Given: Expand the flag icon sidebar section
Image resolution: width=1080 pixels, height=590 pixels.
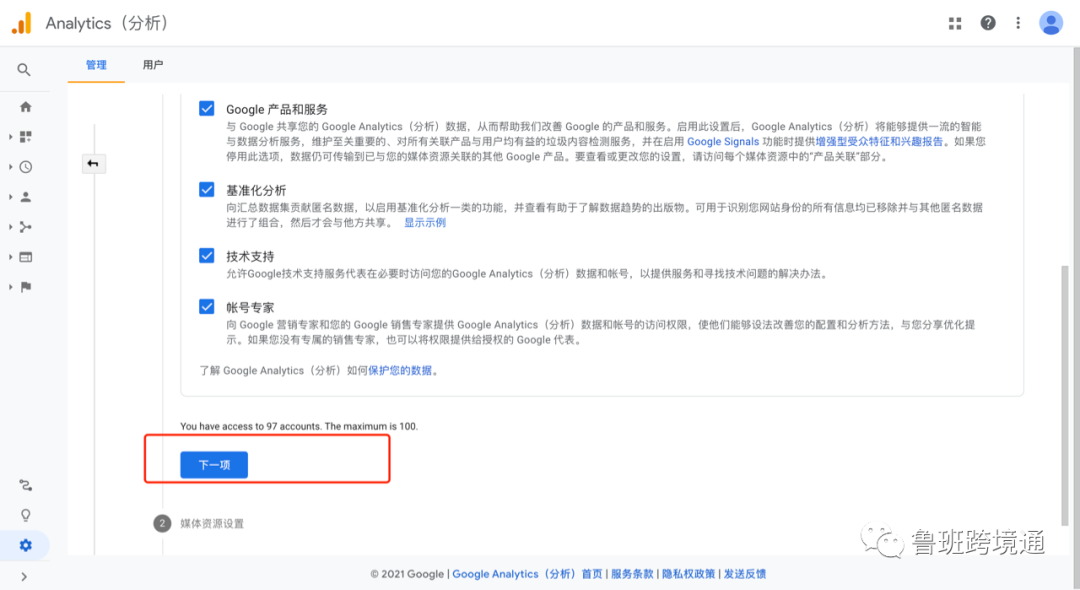Looking at the screenshot, I should [26, 285].
